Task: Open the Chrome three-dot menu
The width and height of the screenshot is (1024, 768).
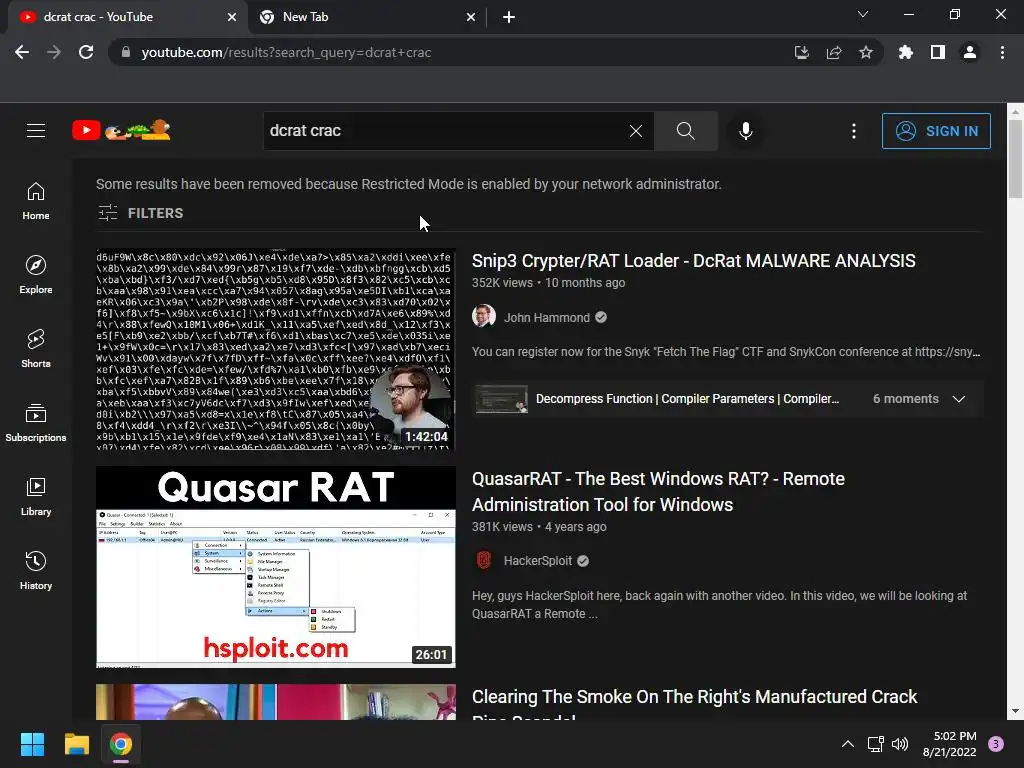Action: pos(1002,52)
